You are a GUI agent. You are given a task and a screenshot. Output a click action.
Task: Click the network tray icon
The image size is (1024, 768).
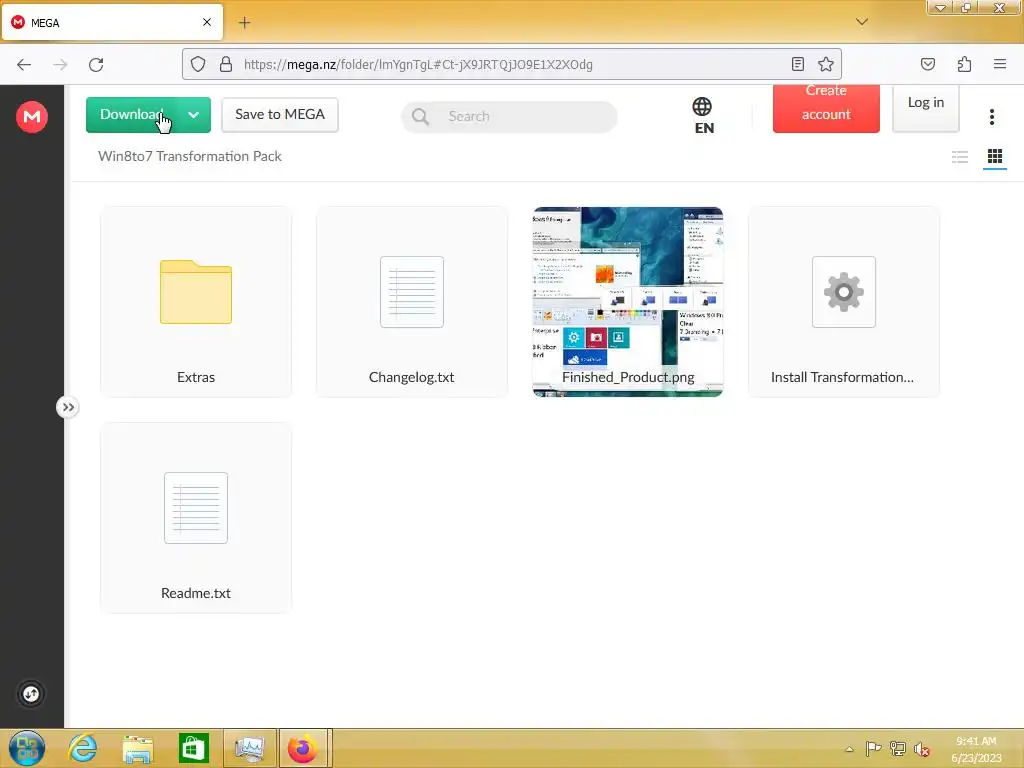897,748
